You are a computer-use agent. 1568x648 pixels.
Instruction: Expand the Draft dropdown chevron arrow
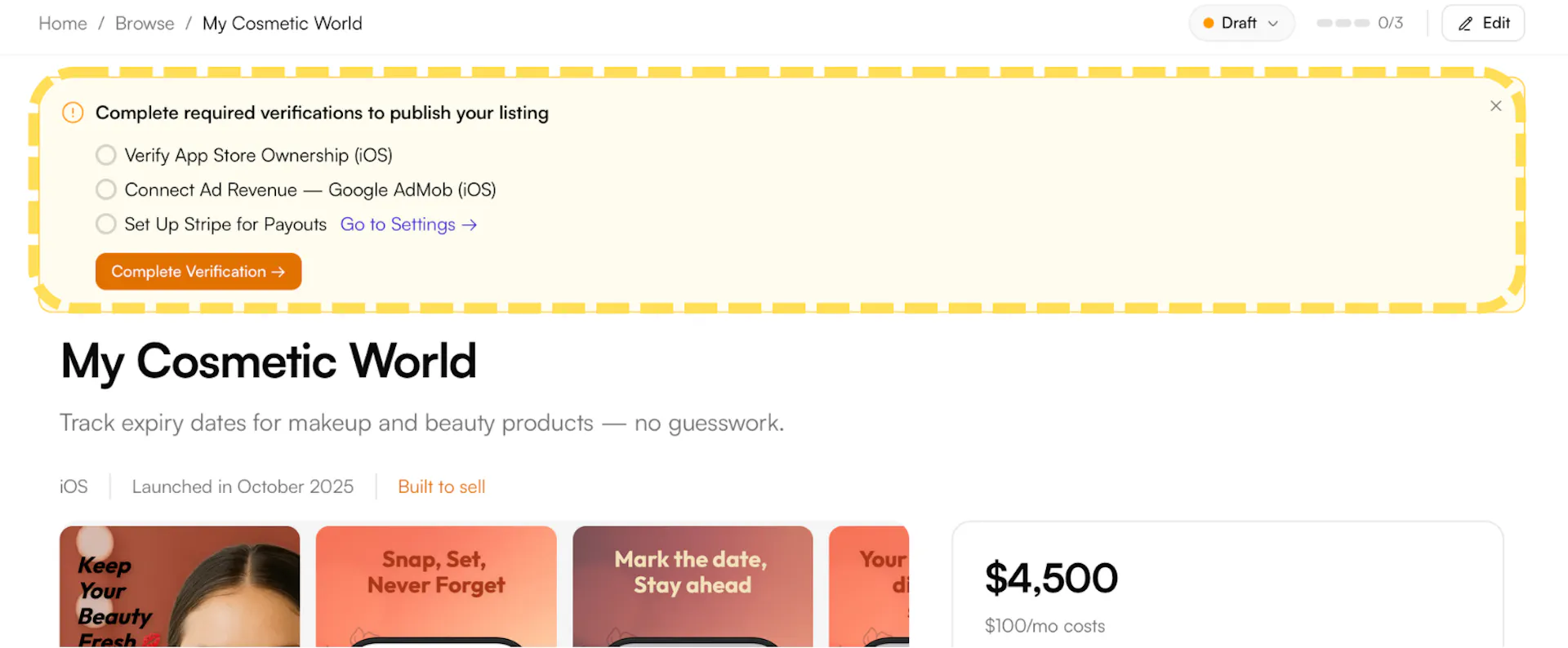click(1273, 24)
